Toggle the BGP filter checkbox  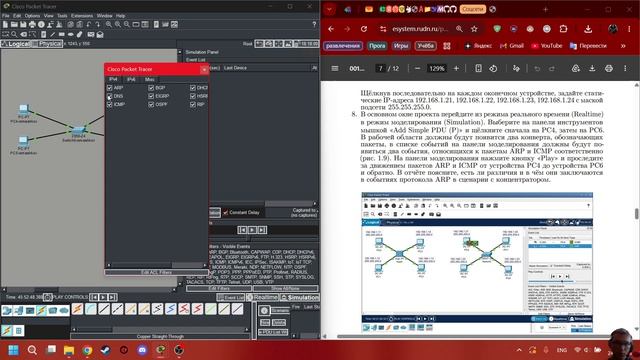tap(151, 88)
